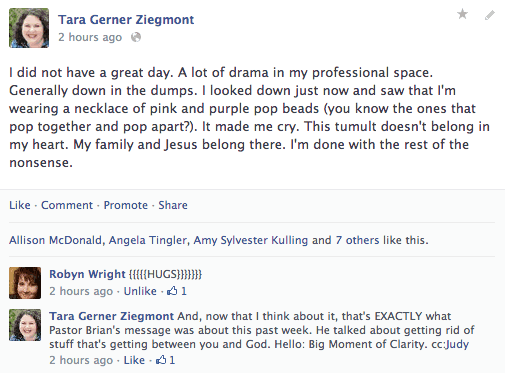Click the globe public audience icon
Screen dimensions: 505x373
136,37
